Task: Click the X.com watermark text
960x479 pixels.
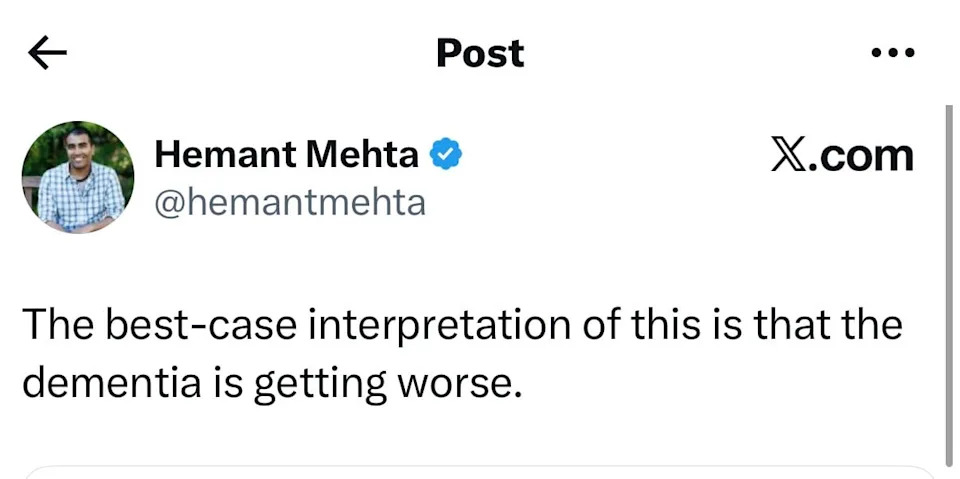Action: (842, 155)
